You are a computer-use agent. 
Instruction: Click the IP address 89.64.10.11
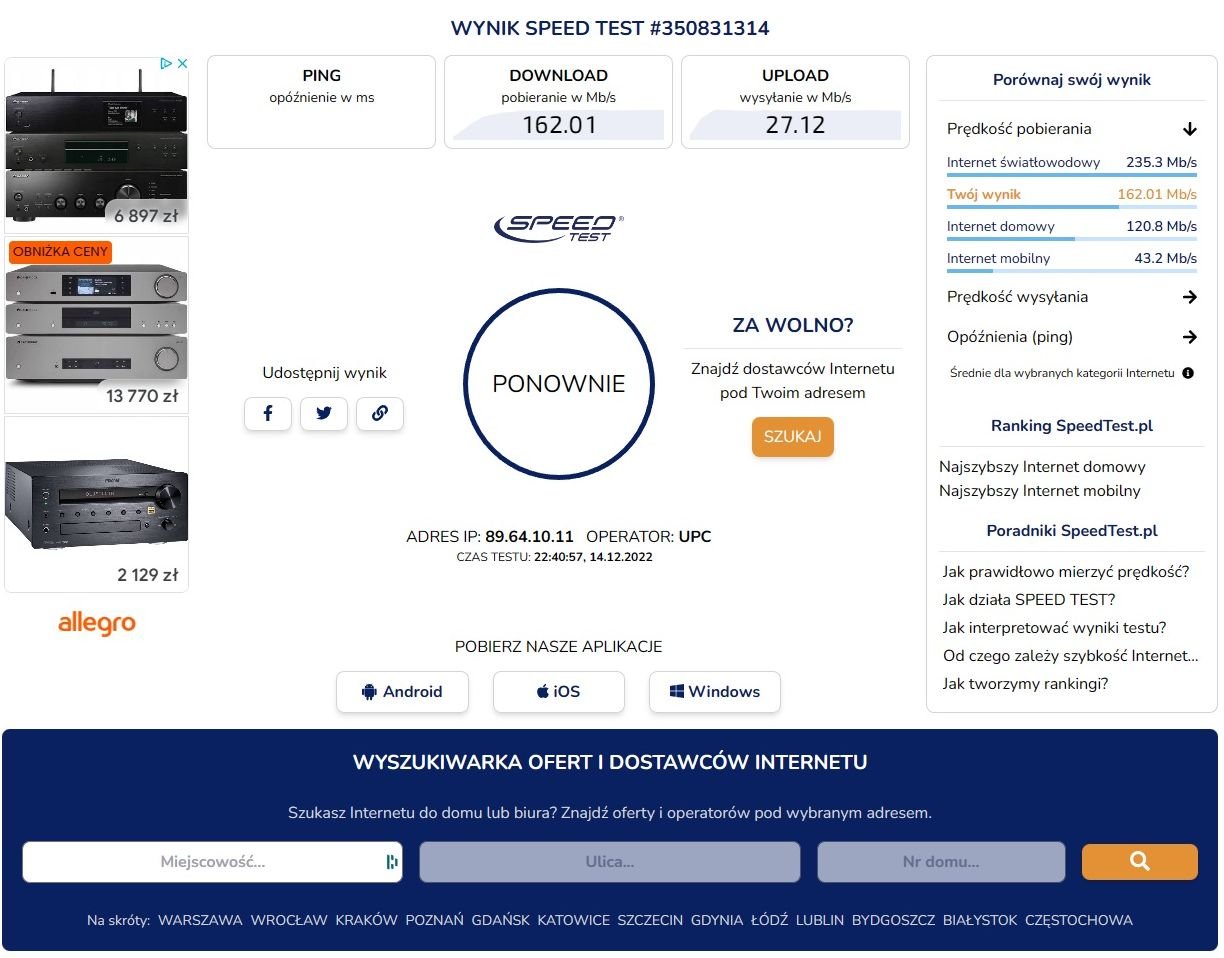[x=530, y=537]
